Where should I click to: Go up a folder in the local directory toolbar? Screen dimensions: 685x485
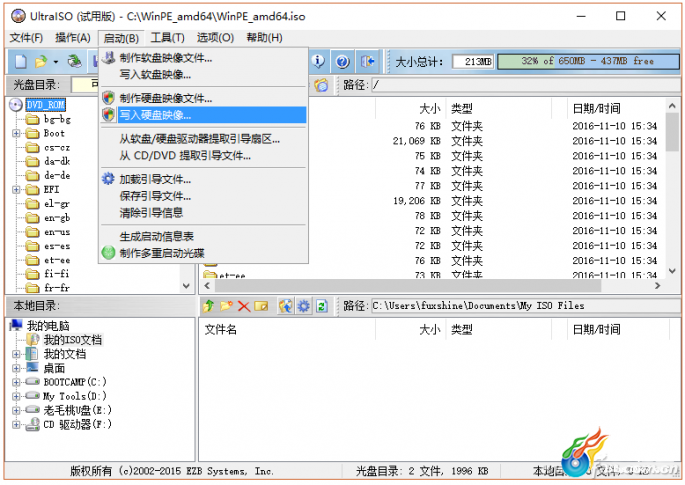(208, 306)
